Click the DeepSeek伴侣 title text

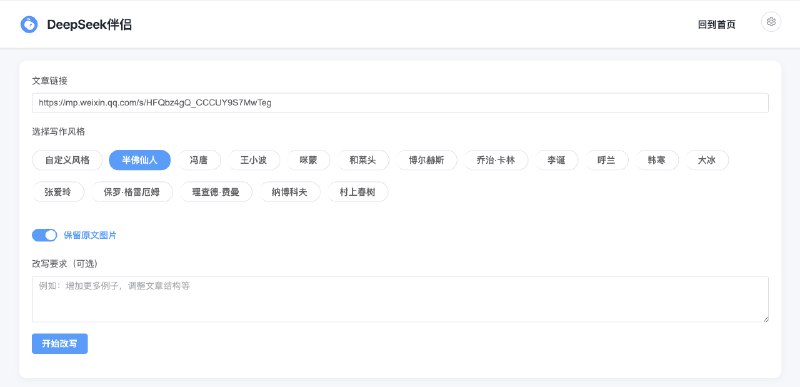pos(89,24)
